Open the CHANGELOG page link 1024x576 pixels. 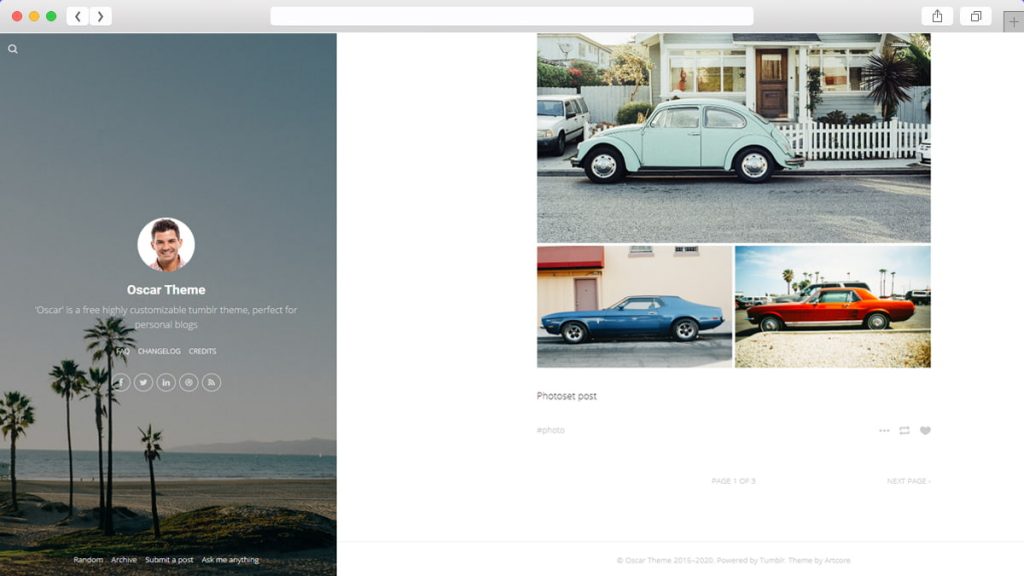click(159, 351)
